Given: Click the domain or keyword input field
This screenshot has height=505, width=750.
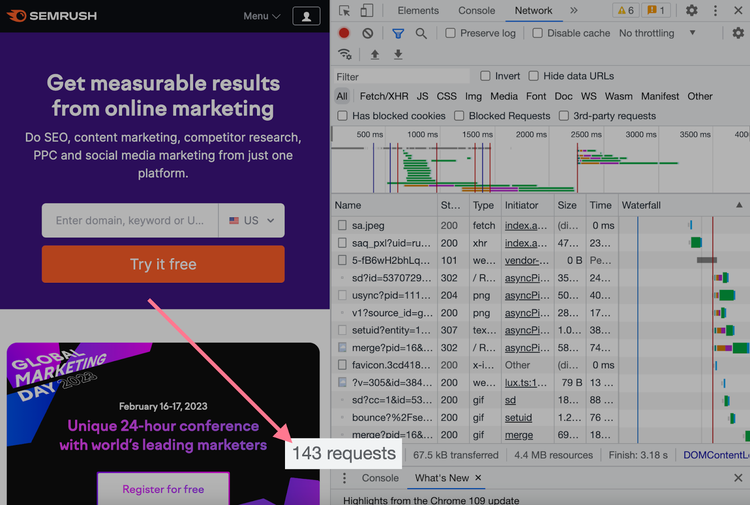Looking at the screenshot, I should (x=130, y=220).
